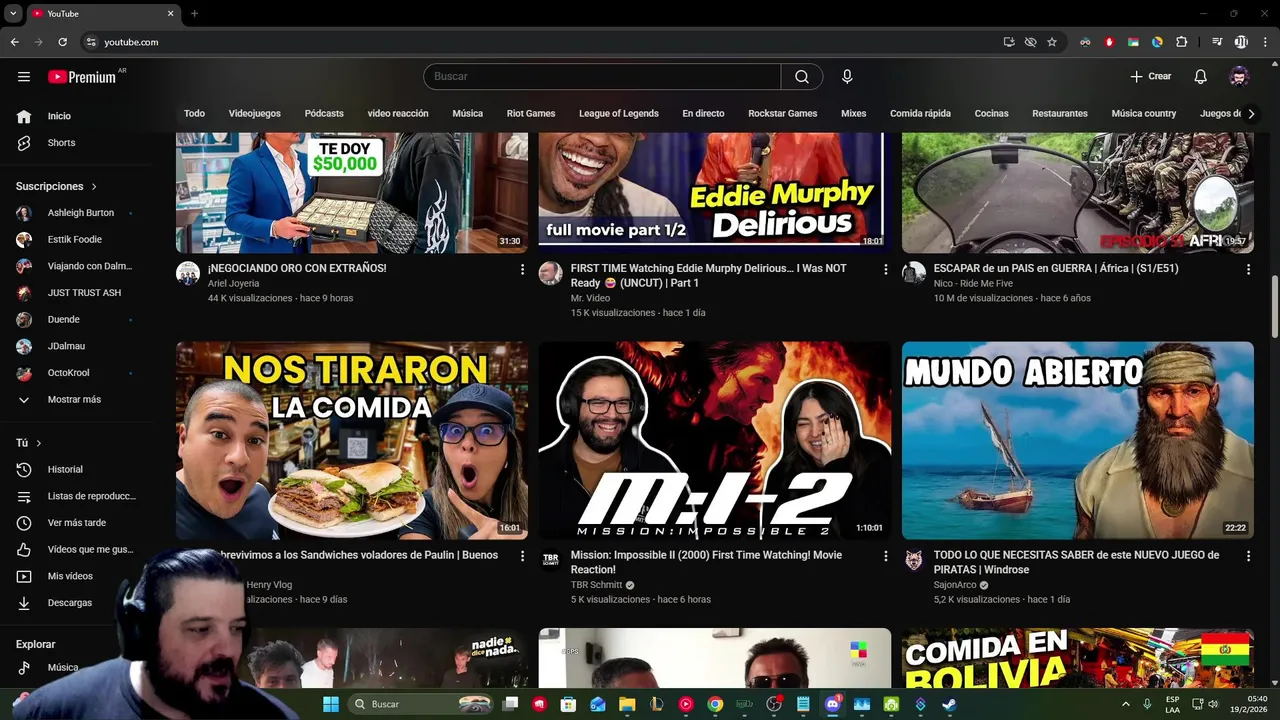Open the Chrome three-dot menu
The height and width of the screenshot is (720, 1280).
click(x=1265, y=42)
